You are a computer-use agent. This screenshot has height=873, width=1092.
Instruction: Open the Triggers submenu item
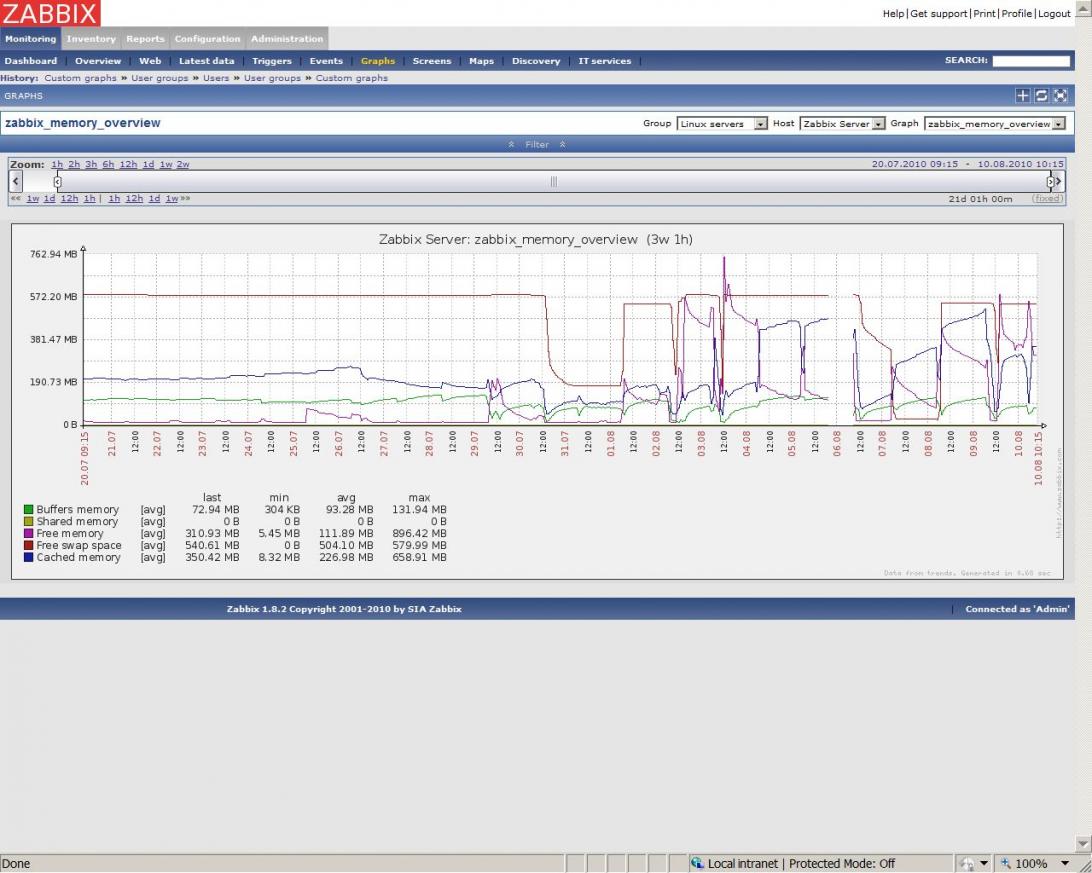[x=271, y=61]
